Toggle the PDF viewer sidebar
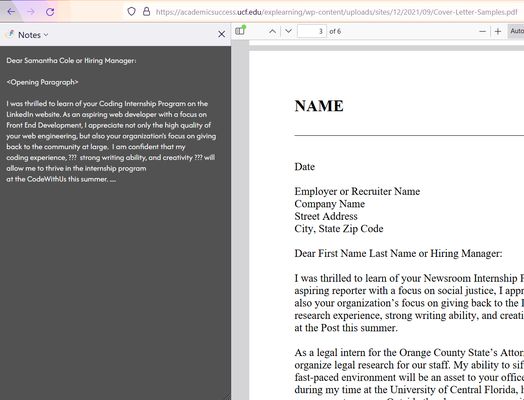This screenshot has height=400, width=524. [x=240, y=31]
